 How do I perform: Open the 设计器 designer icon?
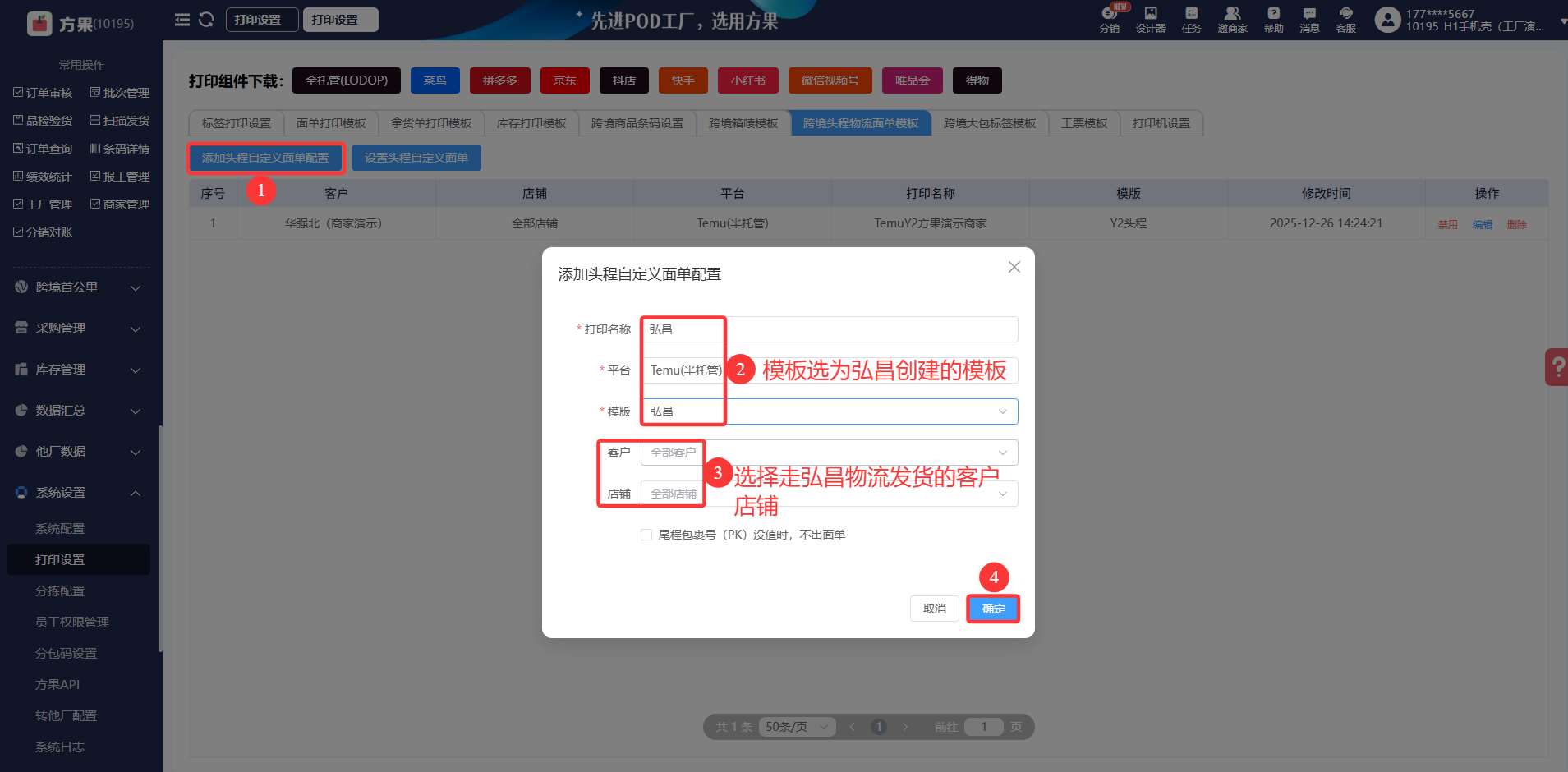tap(1150, 20)
